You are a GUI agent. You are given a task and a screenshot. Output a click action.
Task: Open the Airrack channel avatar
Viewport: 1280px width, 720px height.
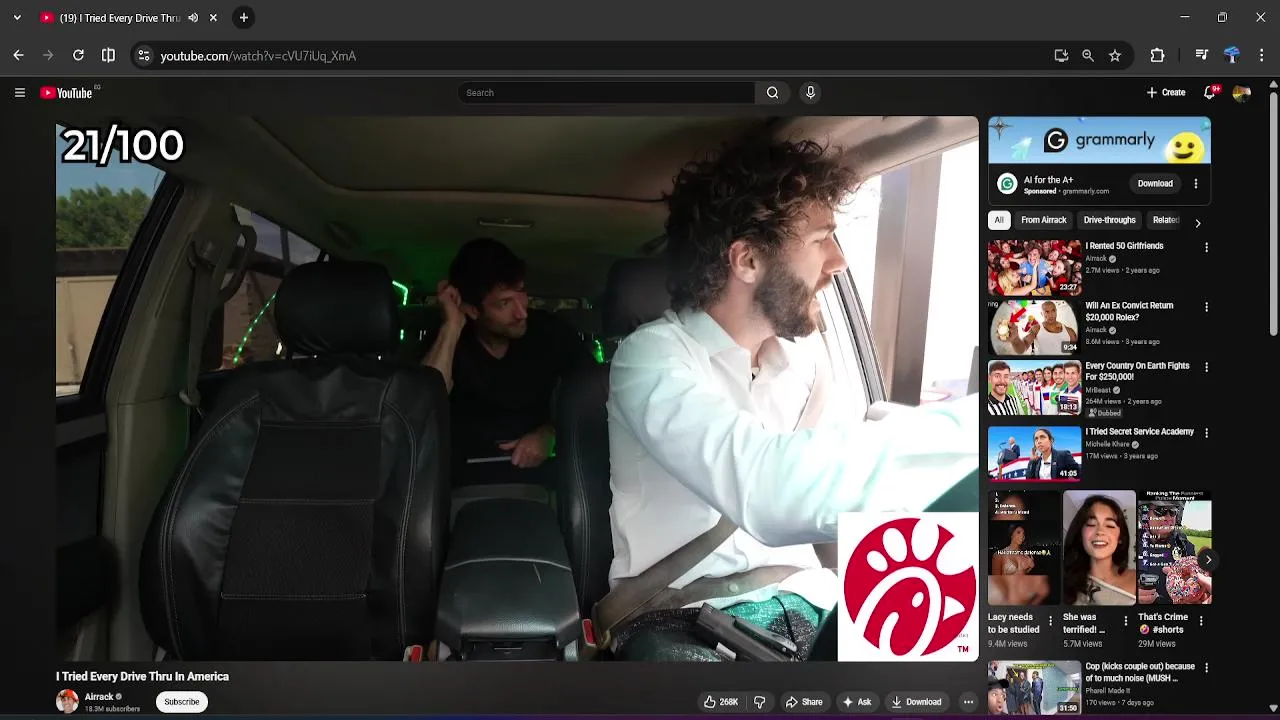point(67,702)
